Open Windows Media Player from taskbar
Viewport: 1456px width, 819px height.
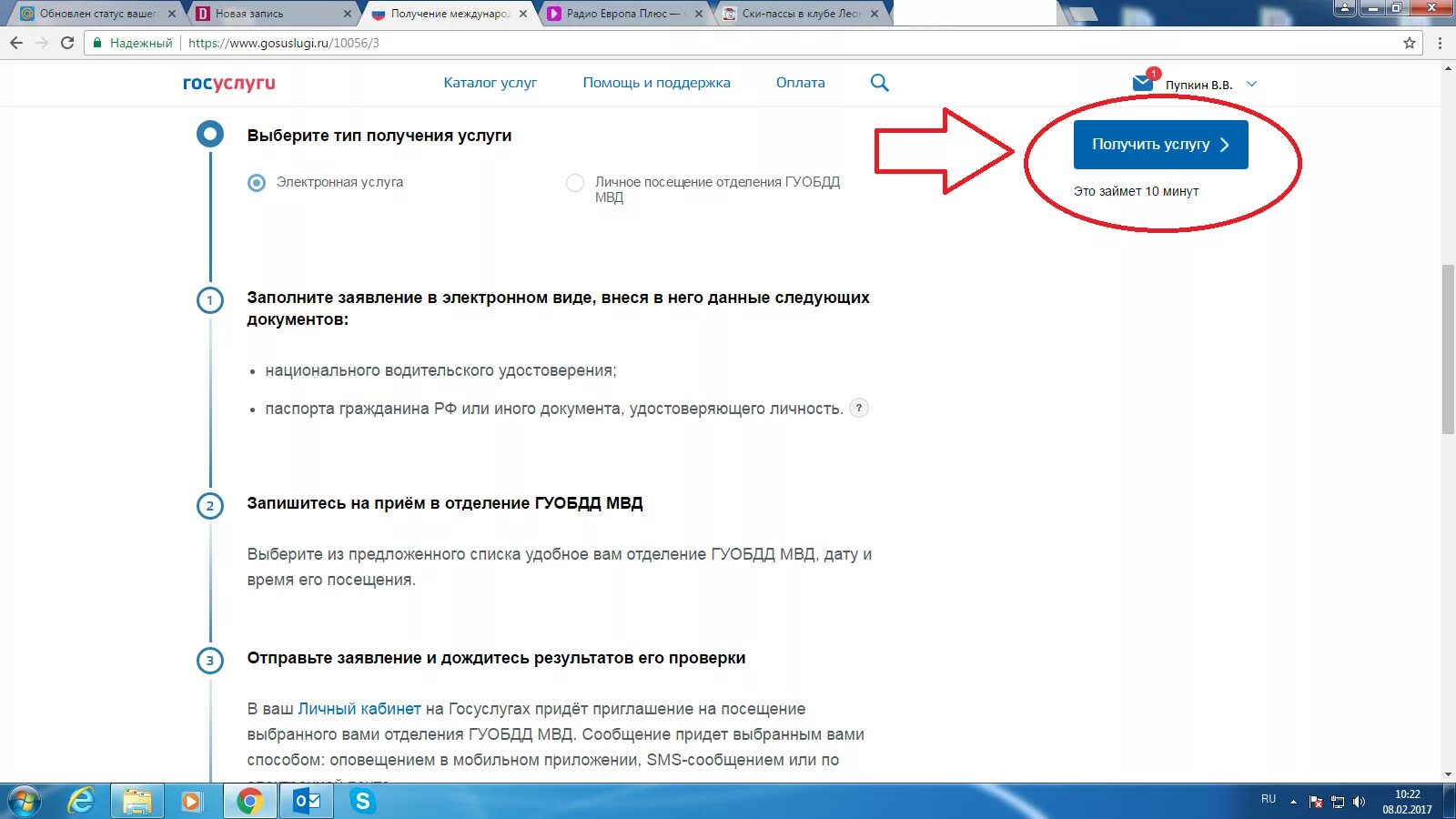[x=191, y=802]
